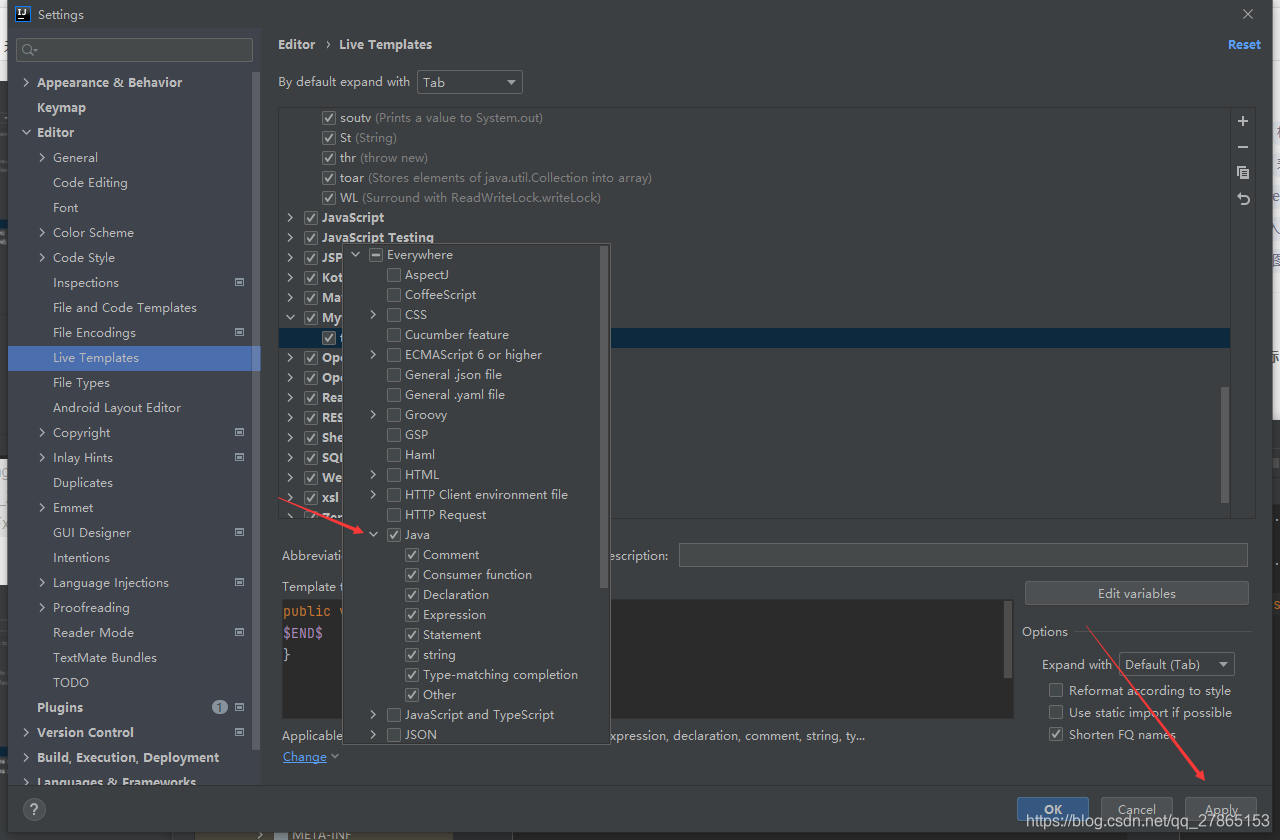The width and height of the screenshot is (1280, 840).
Task: Select Live Templates in the settings tree
Action: point(134,358)
